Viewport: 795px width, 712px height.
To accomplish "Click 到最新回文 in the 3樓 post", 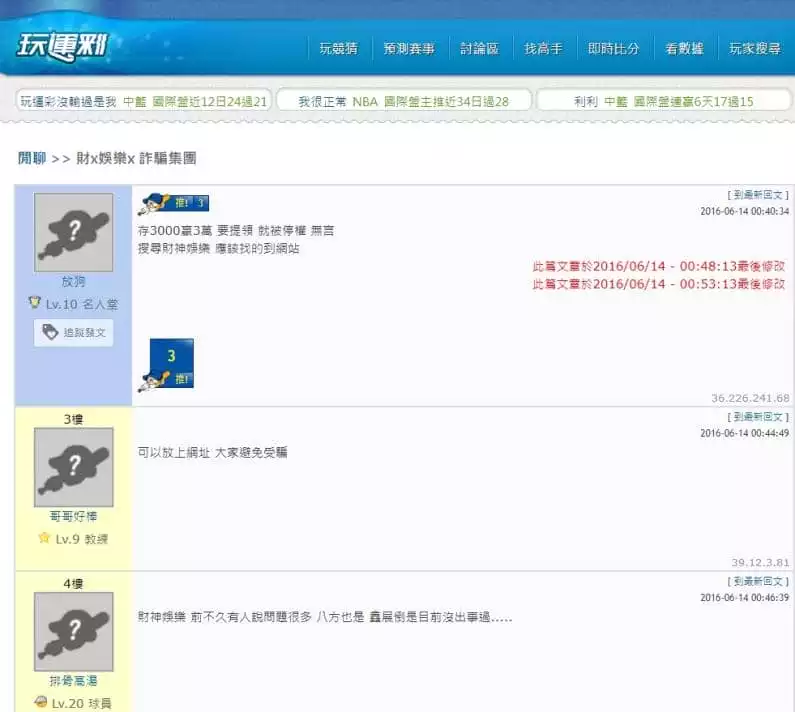I will pyautogui.click(x=758, y=417).
